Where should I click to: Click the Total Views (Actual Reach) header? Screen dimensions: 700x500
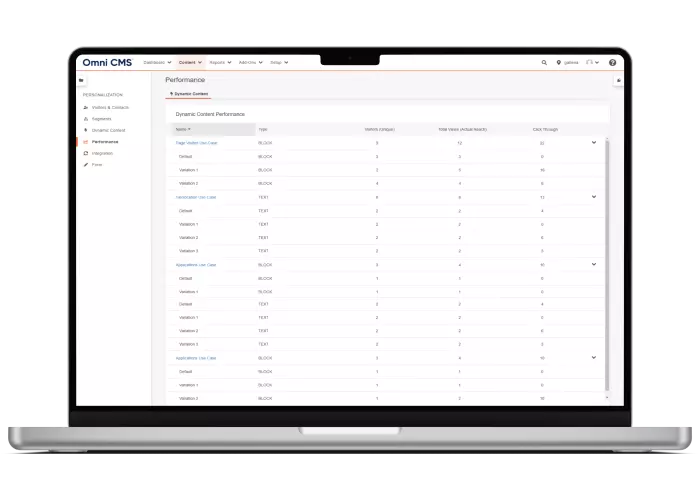pyautogui.click(x=462, y=129)
